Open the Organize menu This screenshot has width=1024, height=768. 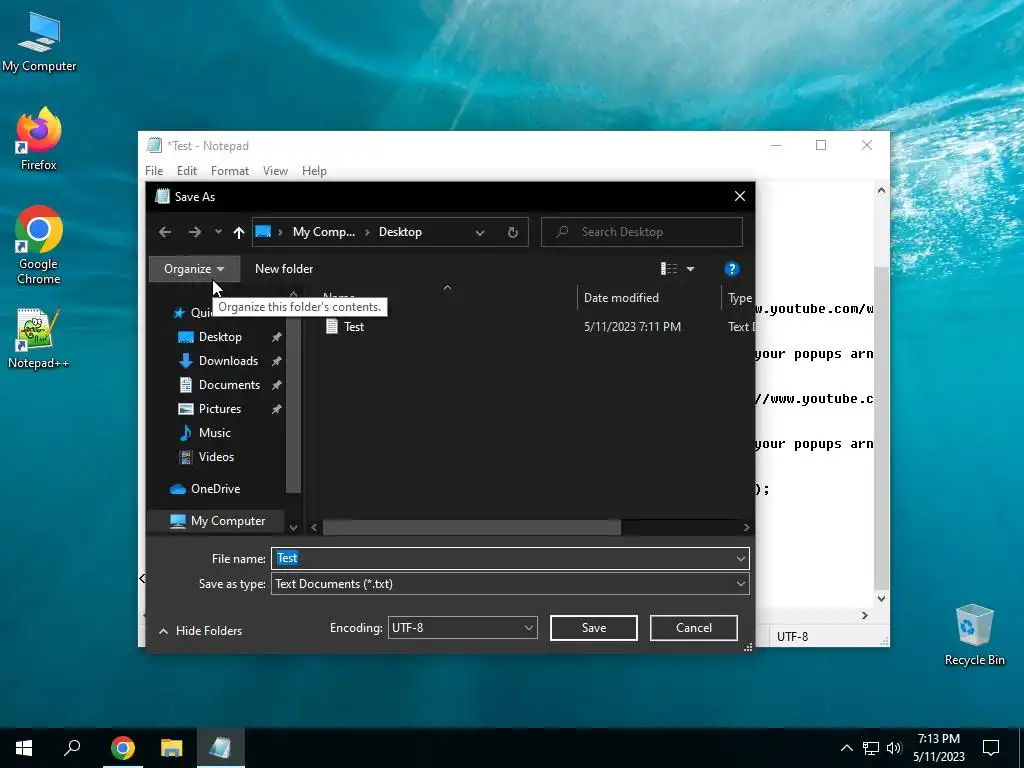click(194, 269)
